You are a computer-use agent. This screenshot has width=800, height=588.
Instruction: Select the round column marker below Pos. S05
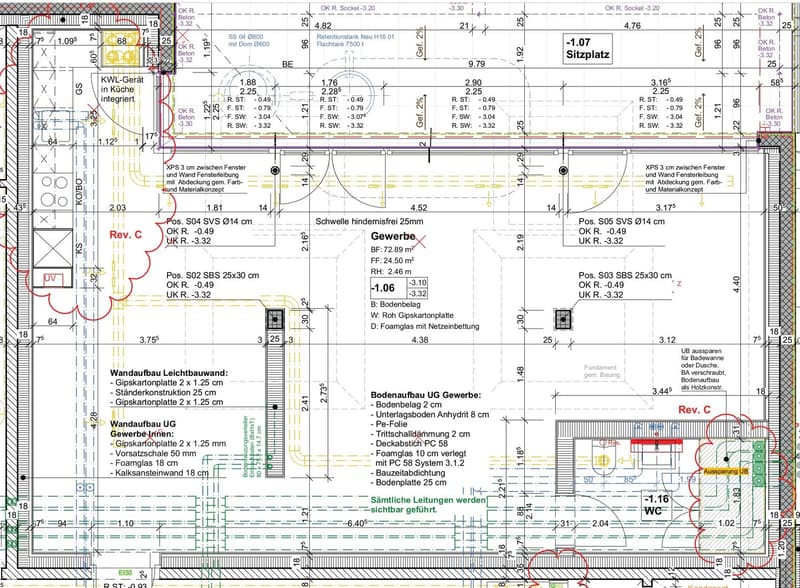[563, 170]
